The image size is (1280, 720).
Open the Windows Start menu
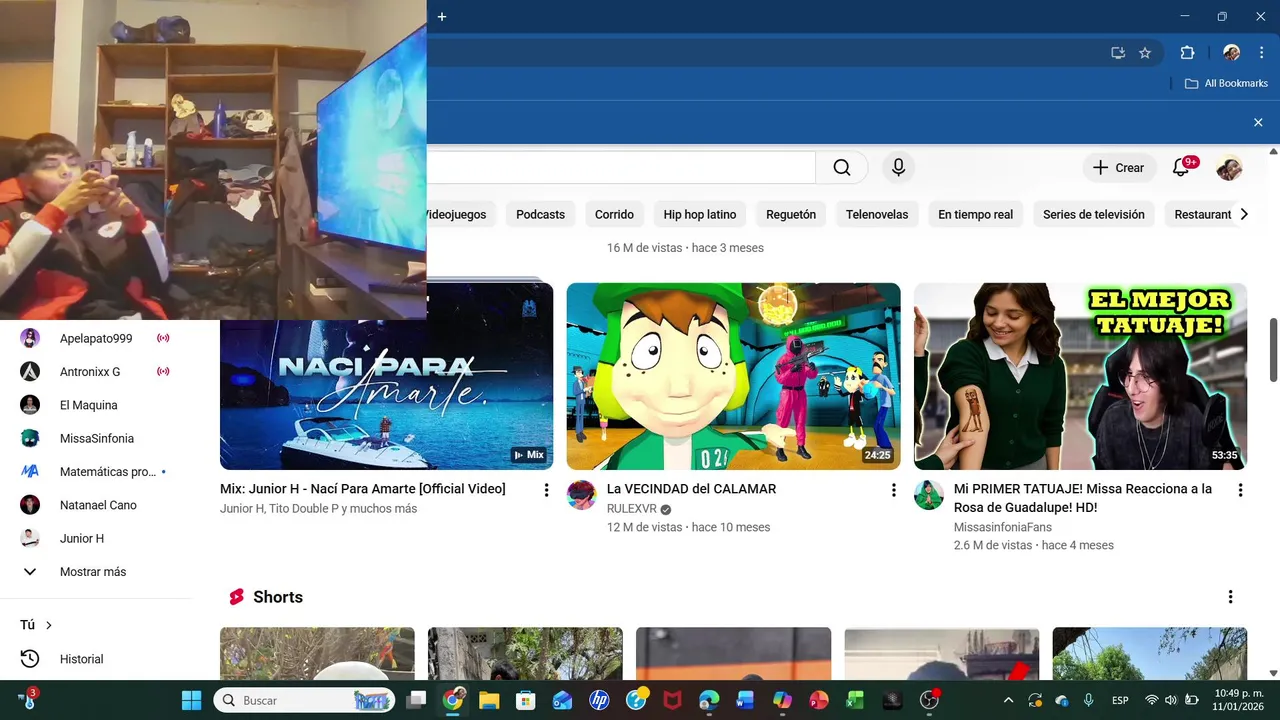(x=191, y=700)
